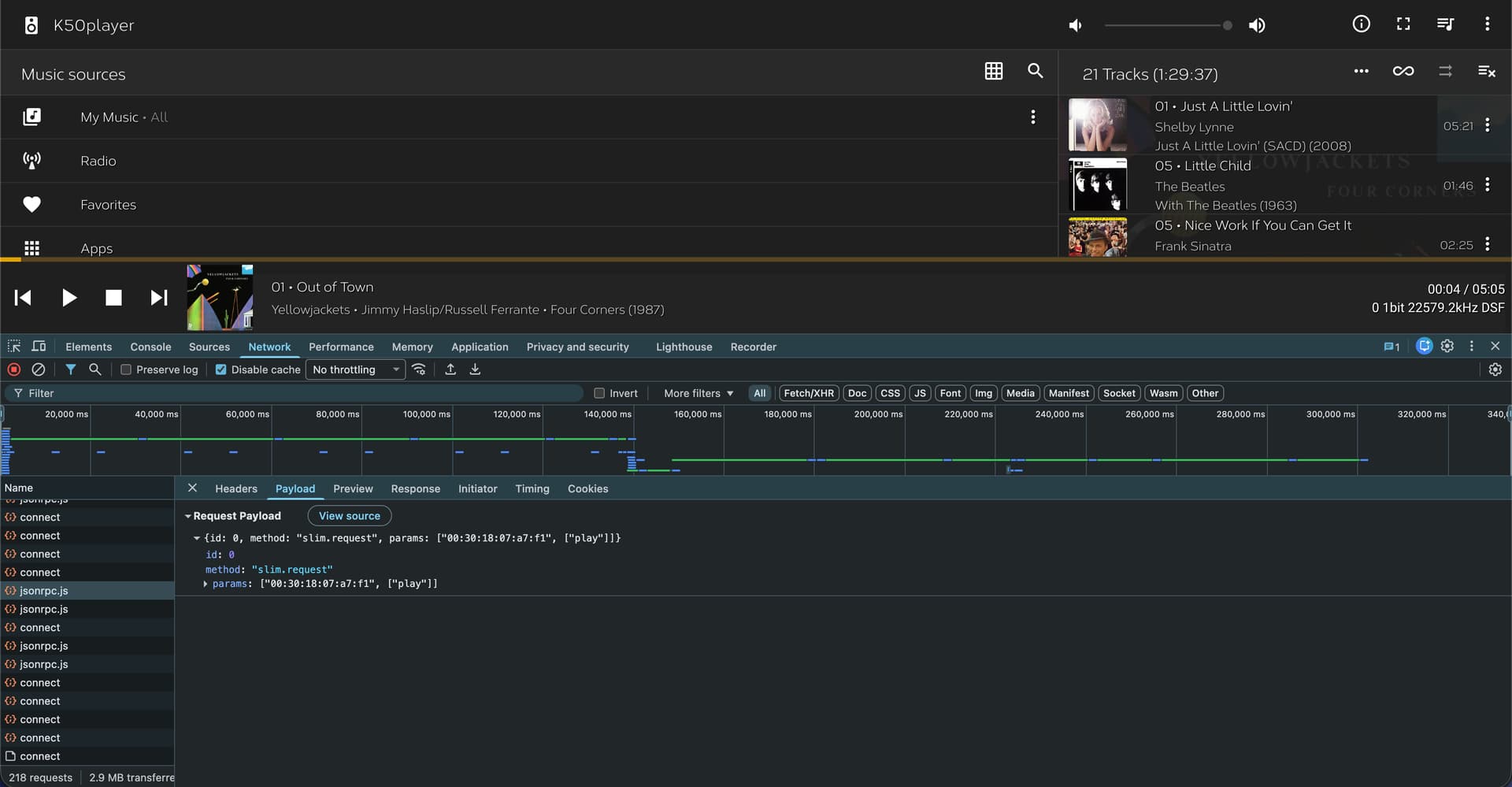Screen dimensions: 1512x787
Task: Expand the More filters menu
Action: (698, 393)
